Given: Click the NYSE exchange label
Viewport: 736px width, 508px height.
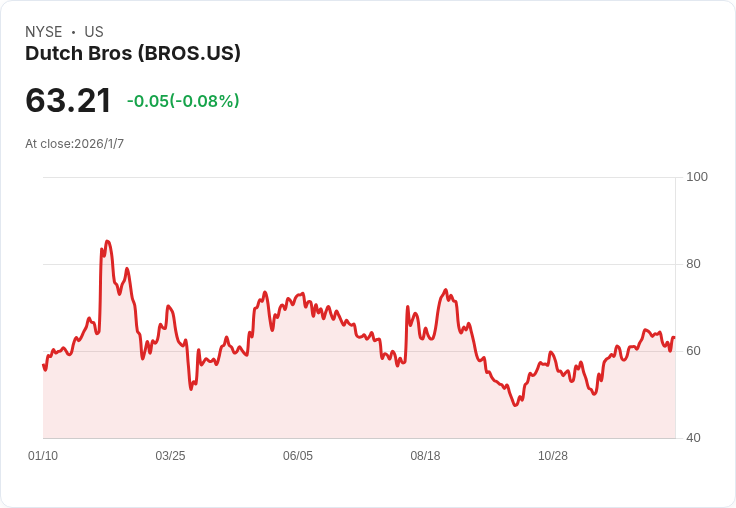Looking at the screenshot, I should pyautogui.click(x=44, y=32).
